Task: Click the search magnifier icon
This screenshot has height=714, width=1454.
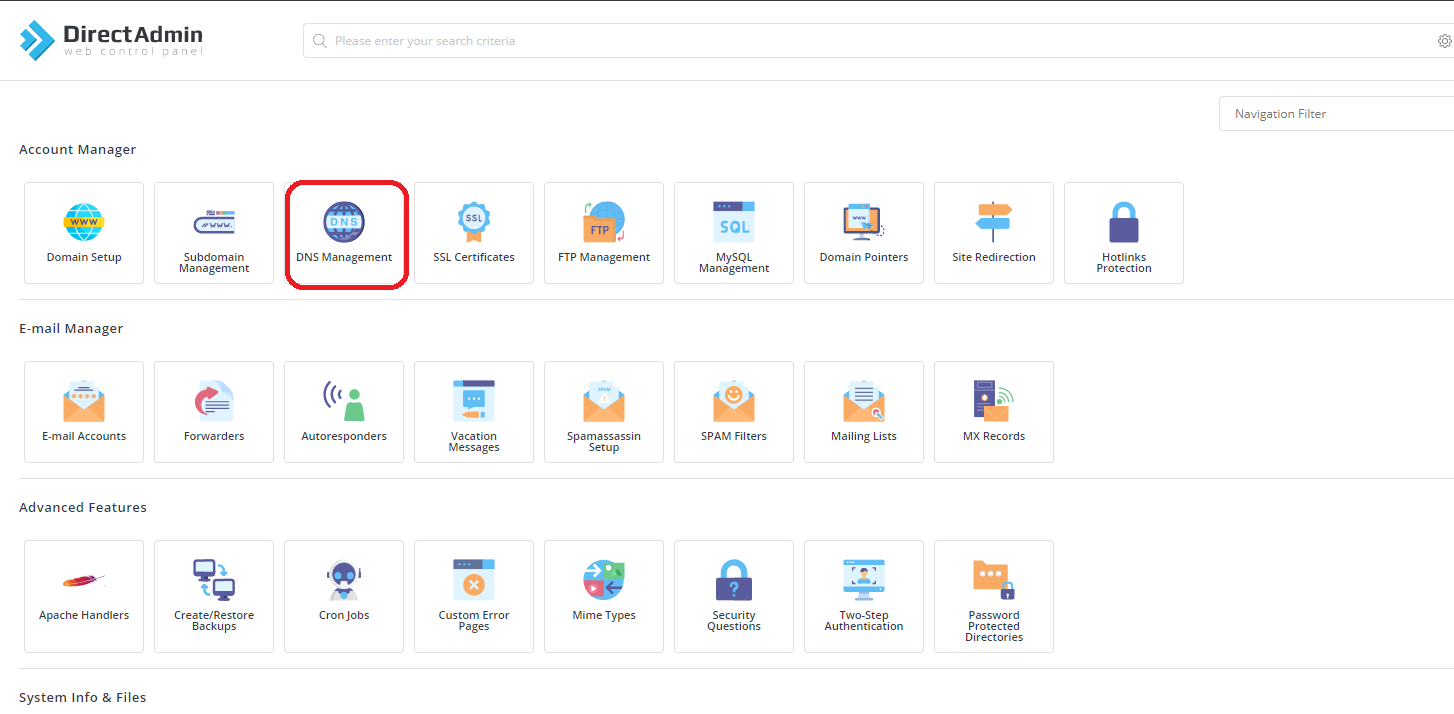Action: click(320, 41)
